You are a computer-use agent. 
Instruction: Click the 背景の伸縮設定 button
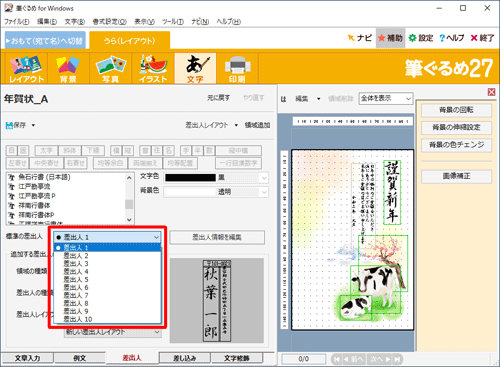click(456, 127)
